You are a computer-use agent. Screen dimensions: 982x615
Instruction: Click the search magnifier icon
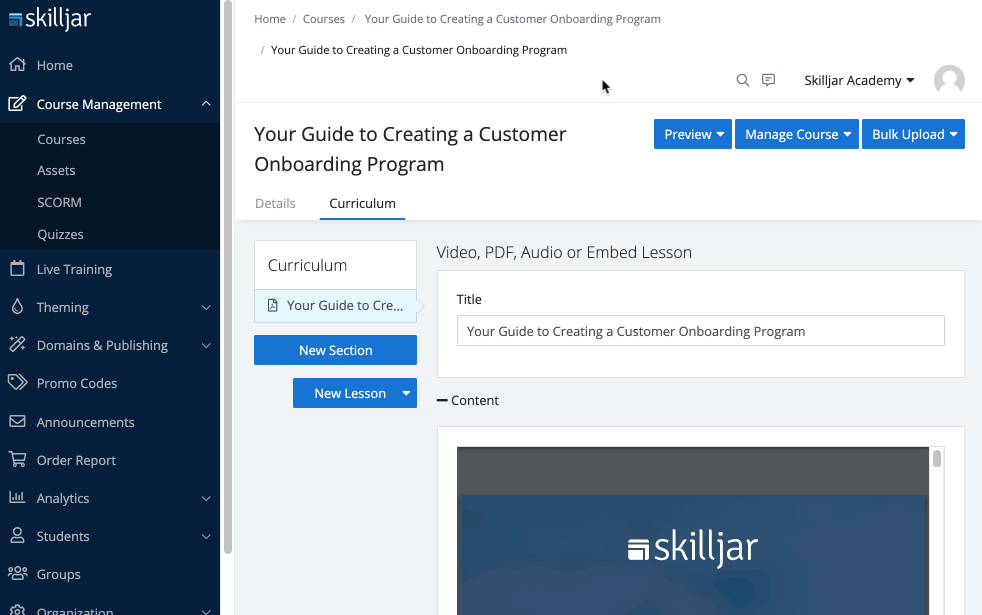point(742,81)
